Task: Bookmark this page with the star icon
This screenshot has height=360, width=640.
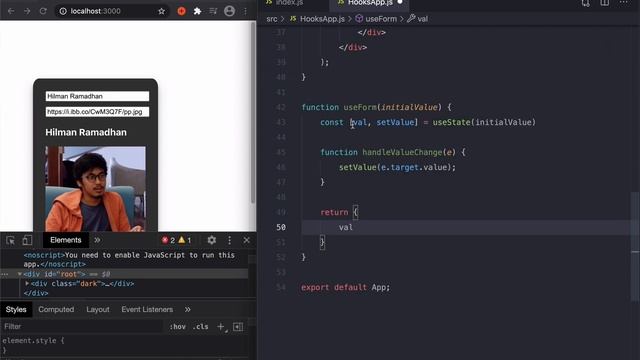Action: (x=162, y=11)
